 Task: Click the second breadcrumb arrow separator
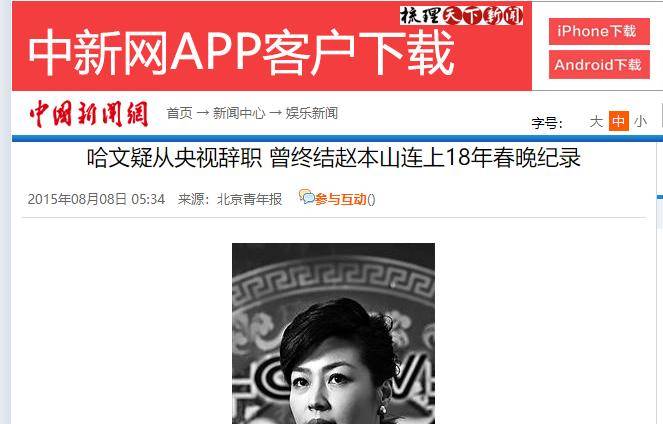click(276, 113)
